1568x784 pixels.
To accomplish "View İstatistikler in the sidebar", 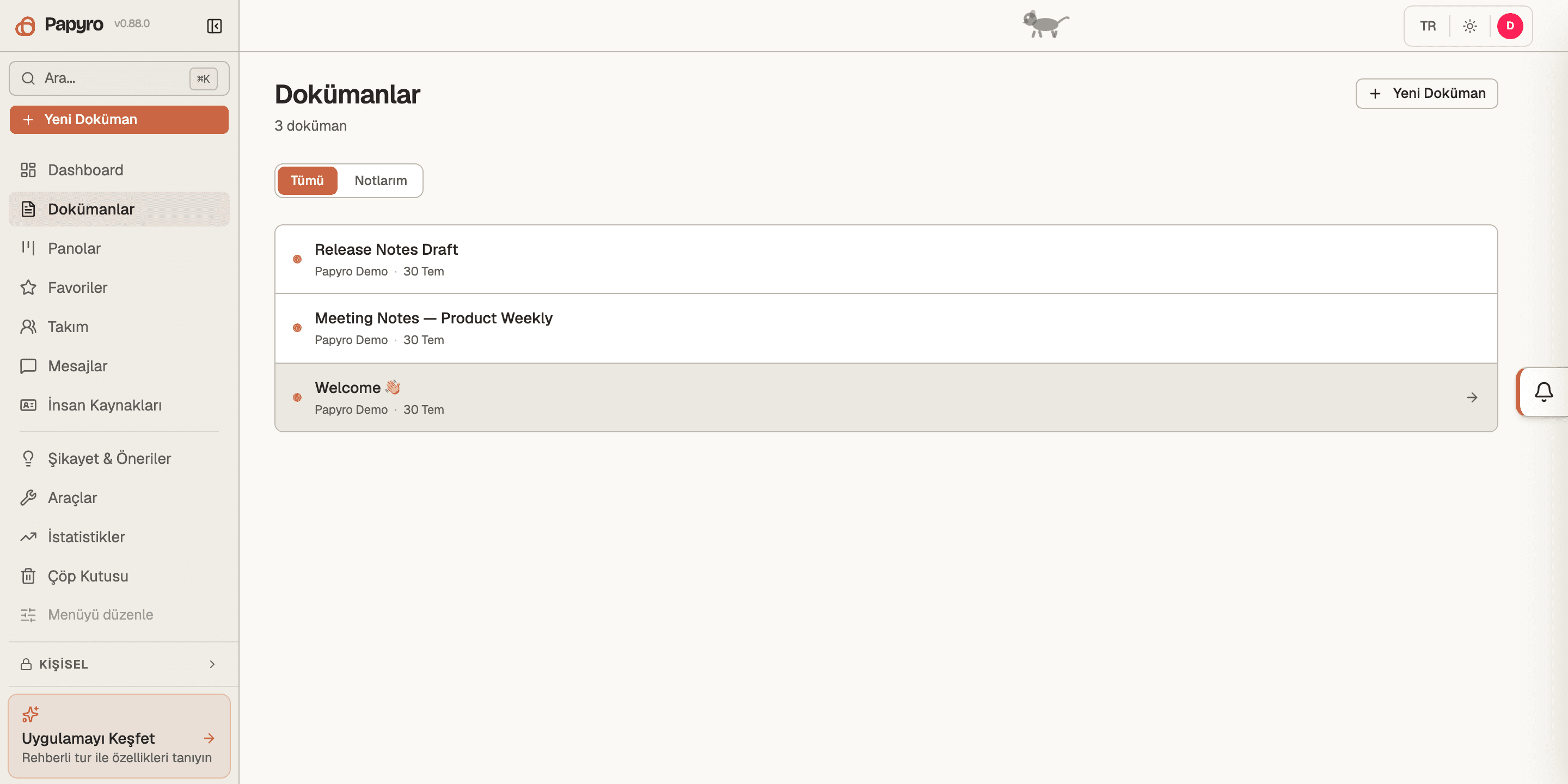I will (119, 537).
